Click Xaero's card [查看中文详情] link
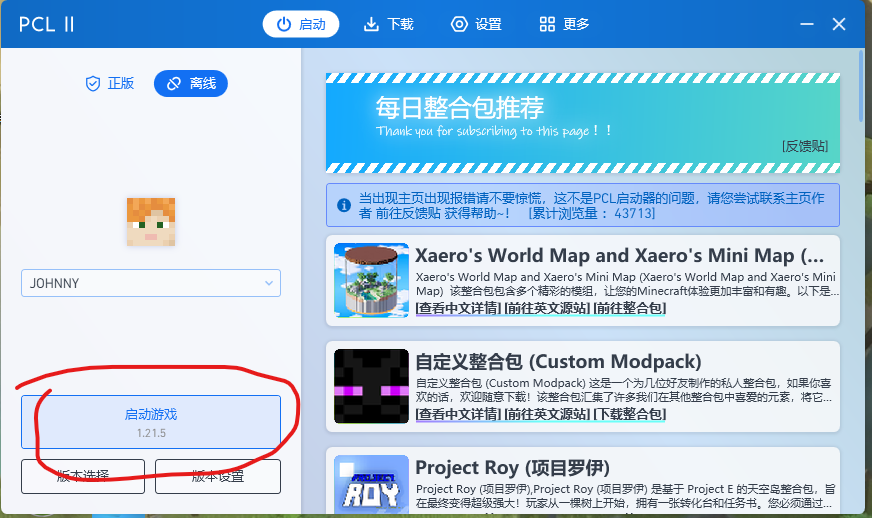The width and height of the screenshot is (872, 518). point(459,308)
